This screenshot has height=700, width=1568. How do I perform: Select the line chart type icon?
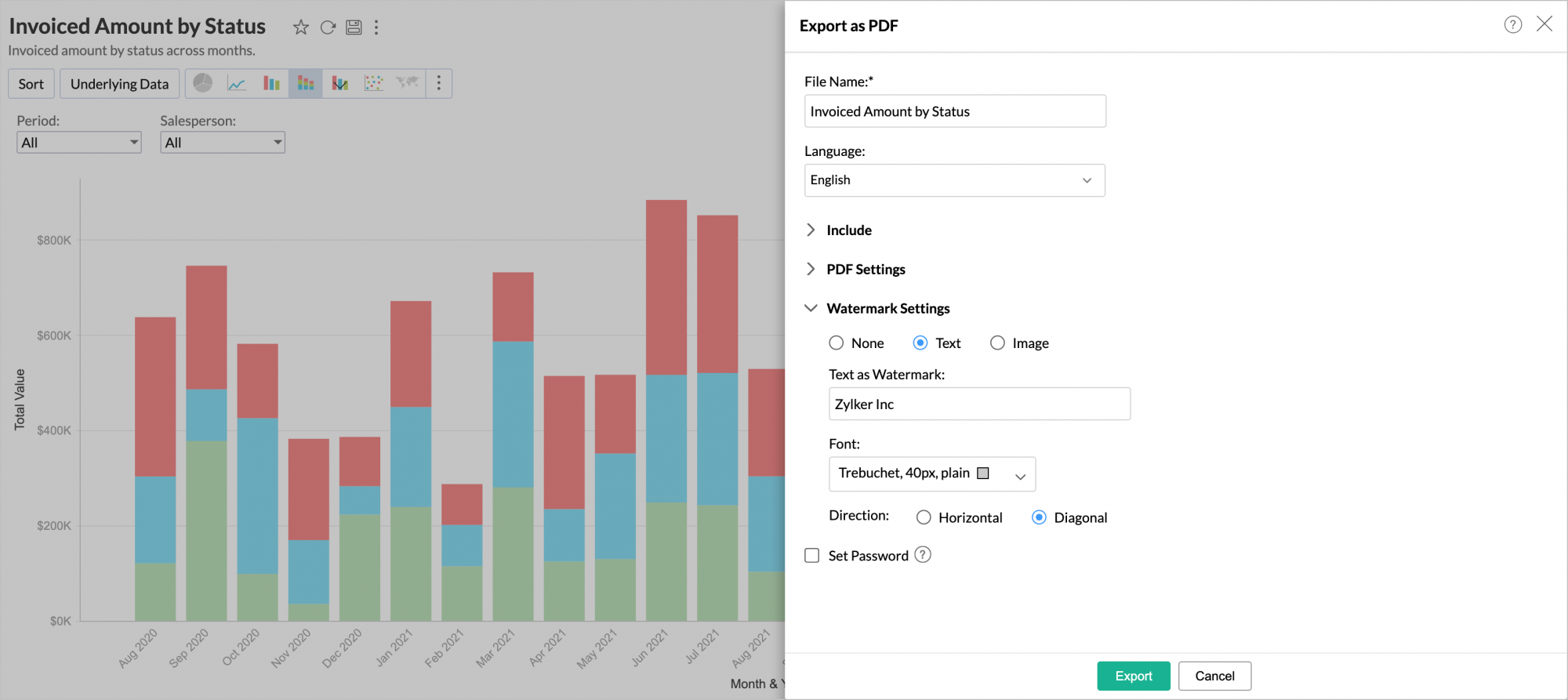coord(237,83)
